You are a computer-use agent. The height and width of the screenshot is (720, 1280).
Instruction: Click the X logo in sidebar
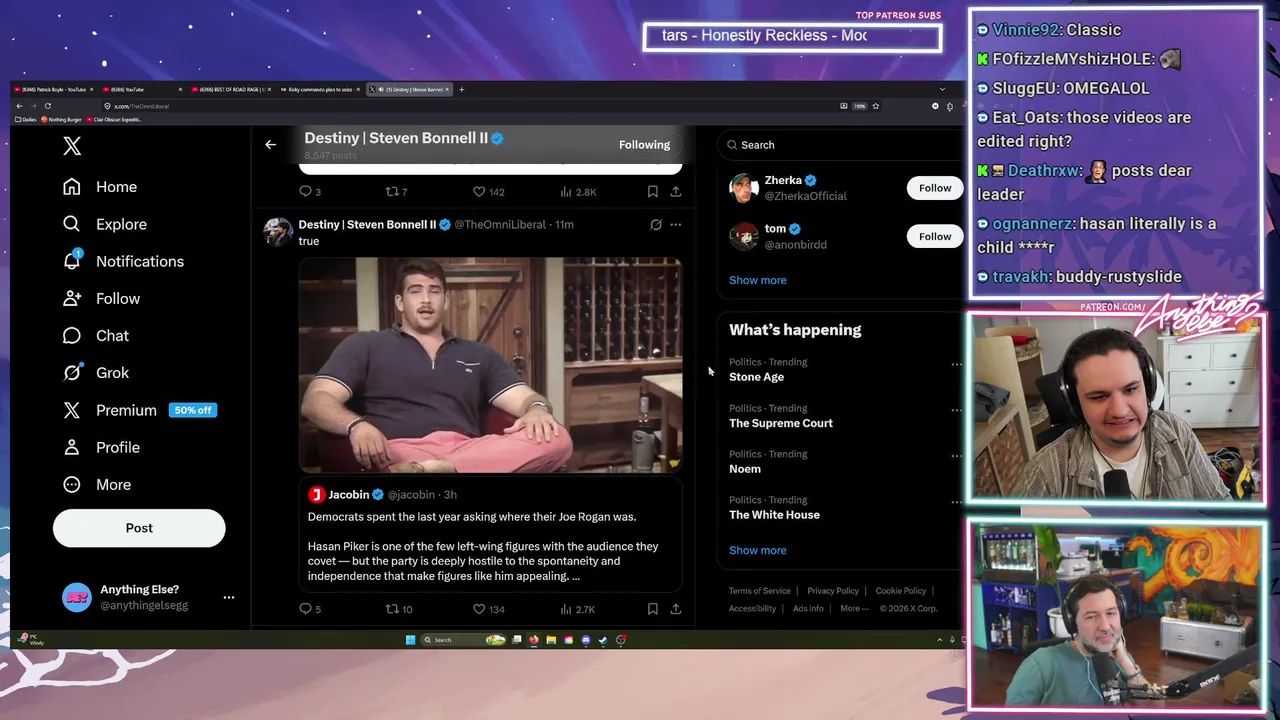(72, 146)
